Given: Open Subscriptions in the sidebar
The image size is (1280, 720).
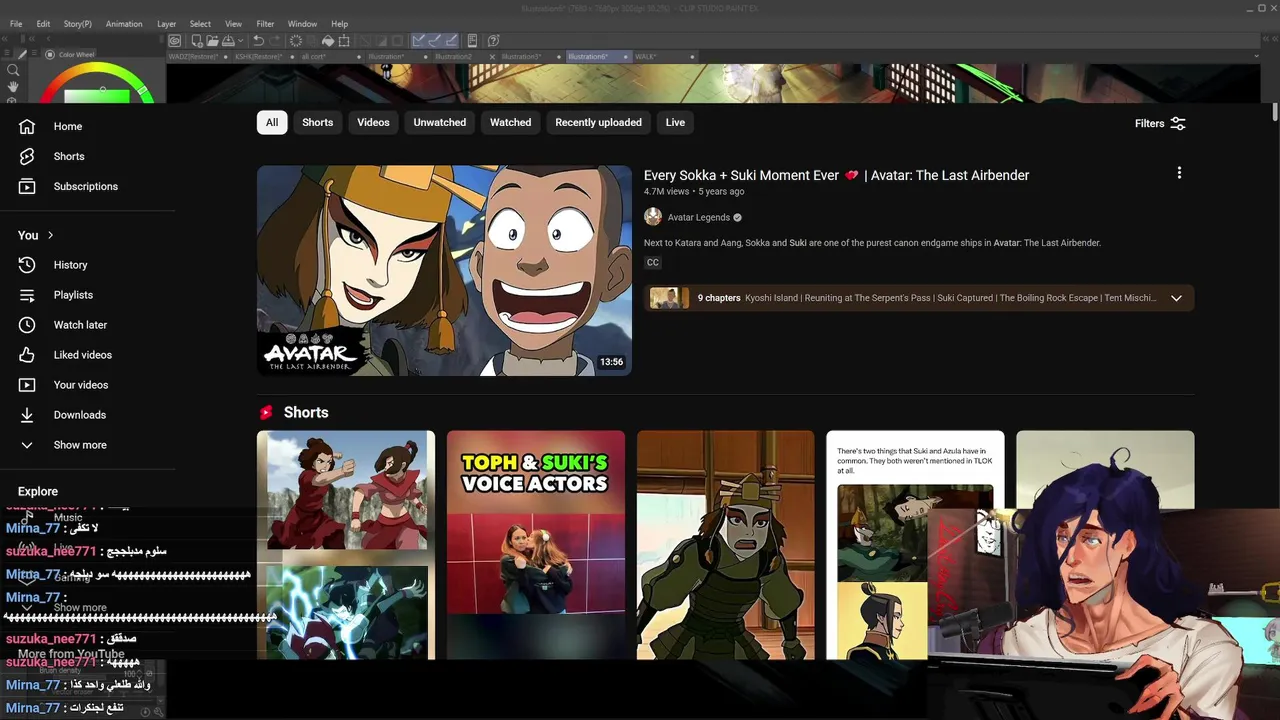Looking at the screenshot, I should 87,186.
